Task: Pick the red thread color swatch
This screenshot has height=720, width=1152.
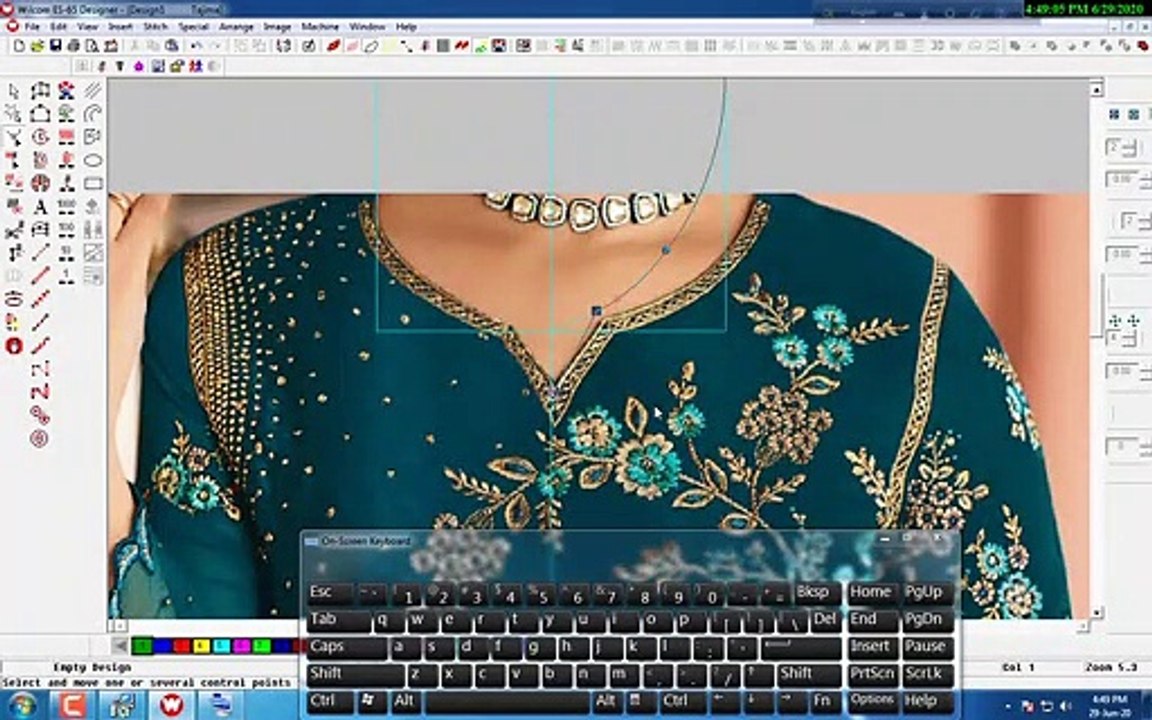Action: tap(182, 647)
